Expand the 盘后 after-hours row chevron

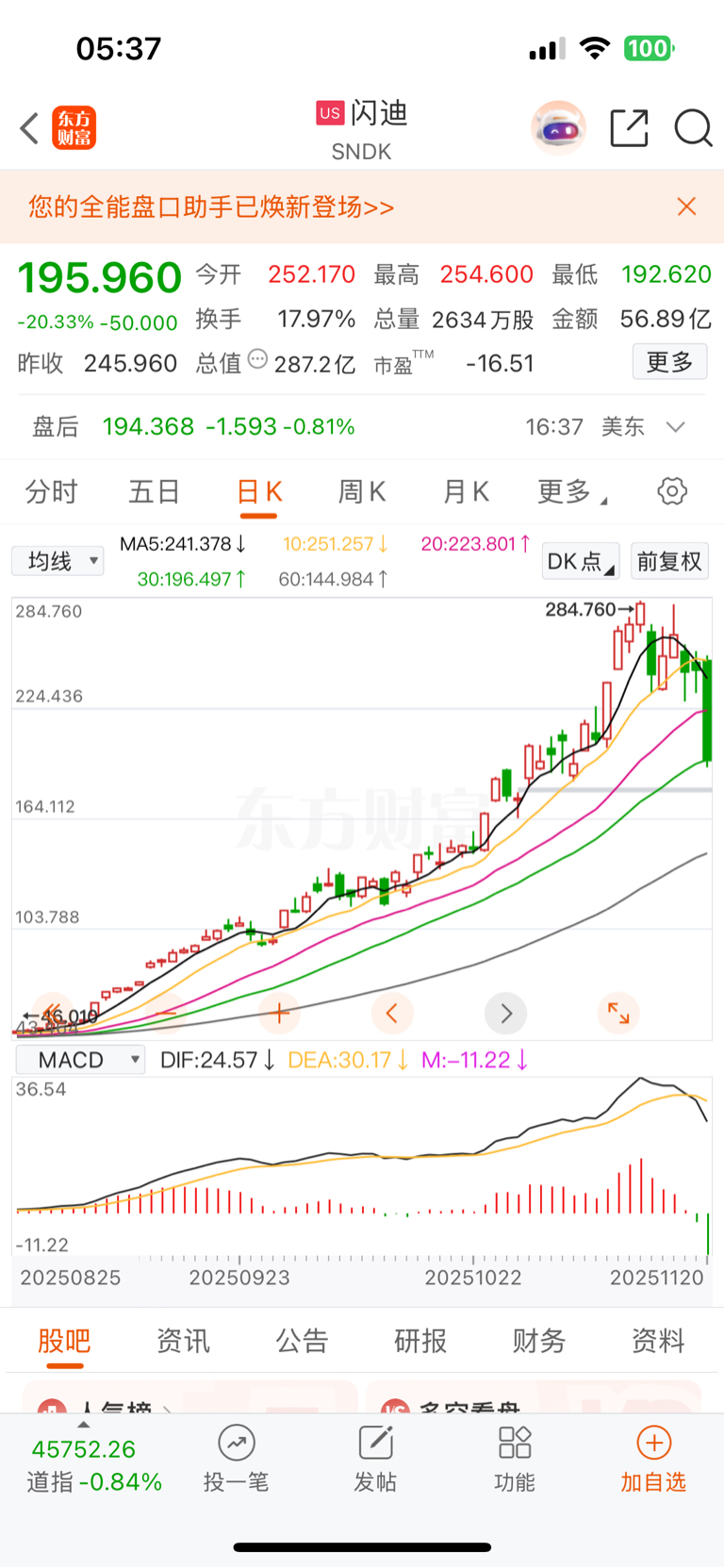675,427
